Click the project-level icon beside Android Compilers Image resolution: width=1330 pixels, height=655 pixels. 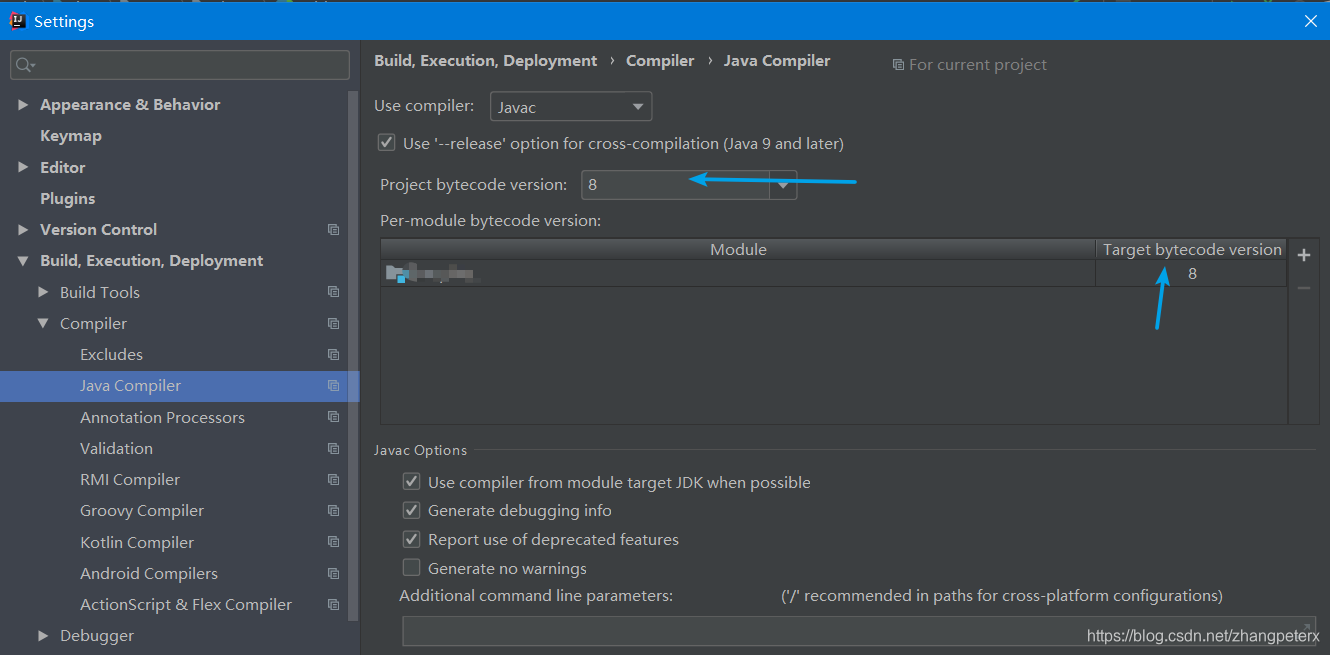point(334,574)
